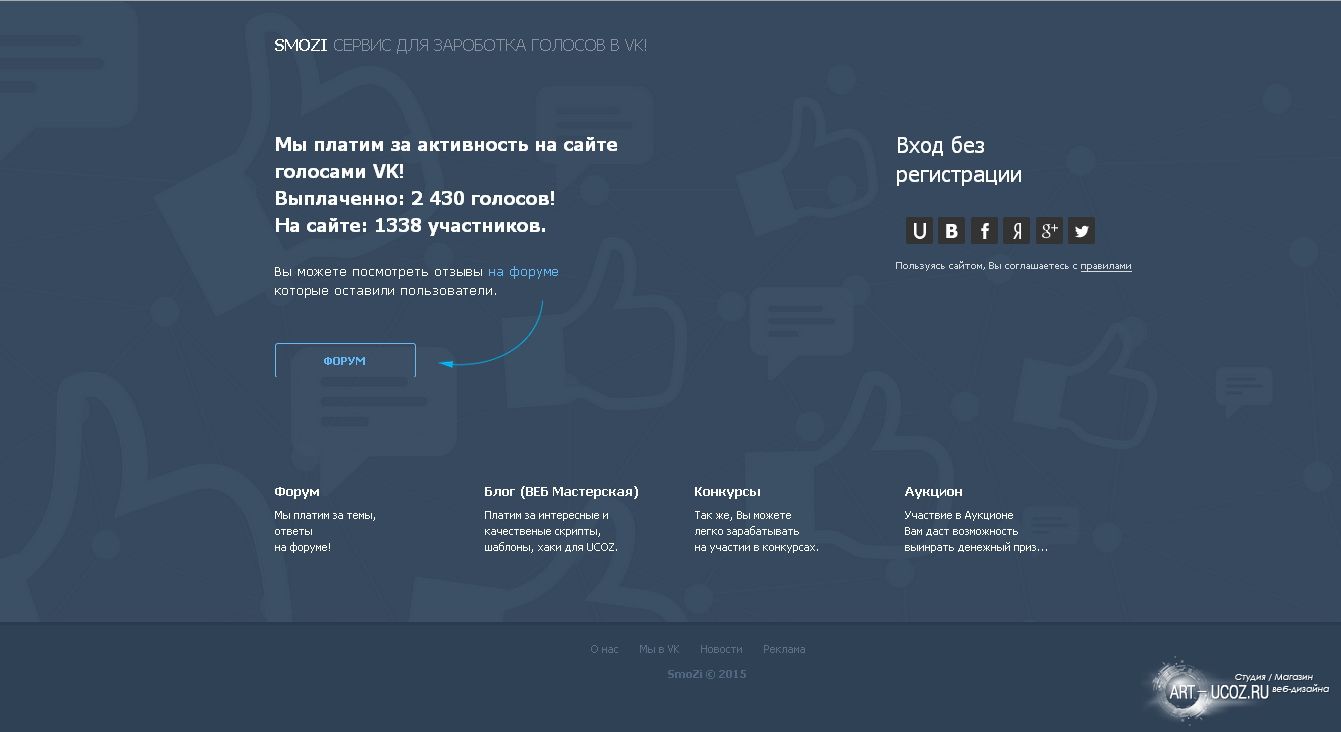Screen dimensions: 1341x732
Task: Follow the 'на форуме' link
Action: point(523,272)
